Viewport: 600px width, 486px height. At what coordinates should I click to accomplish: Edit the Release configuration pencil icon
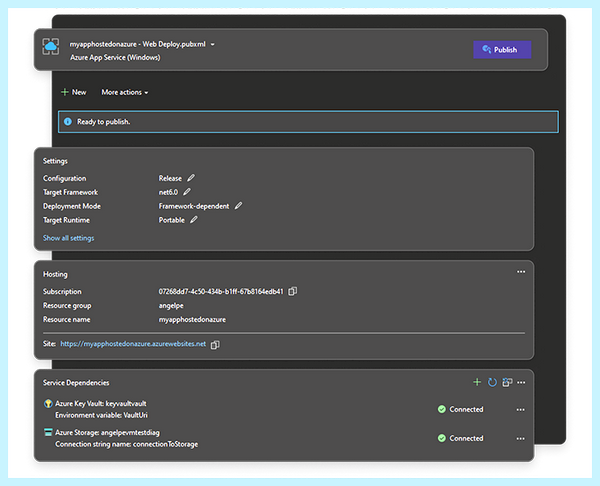point(191,178)
